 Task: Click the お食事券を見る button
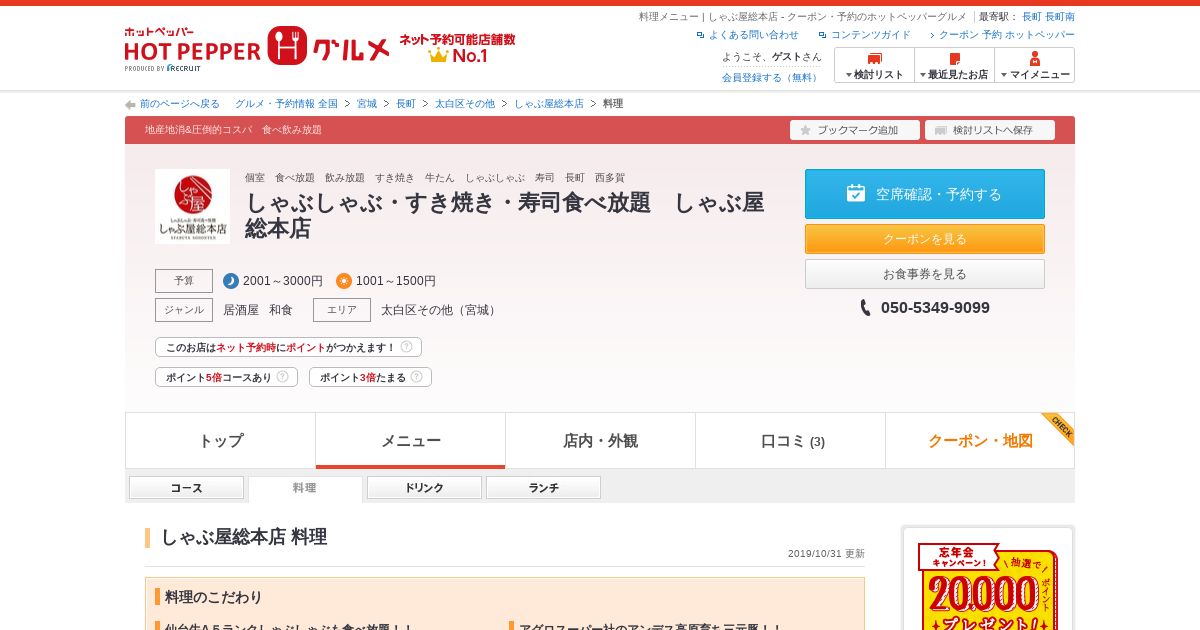925,274
